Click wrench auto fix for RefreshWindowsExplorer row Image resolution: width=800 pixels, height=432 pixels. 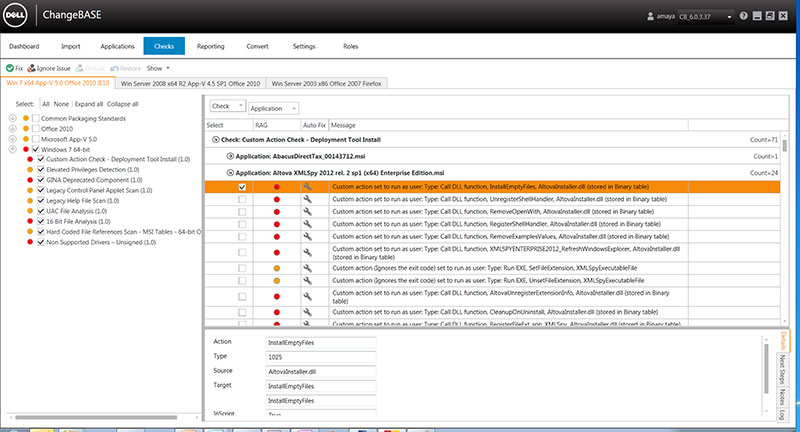pos(308,252)
